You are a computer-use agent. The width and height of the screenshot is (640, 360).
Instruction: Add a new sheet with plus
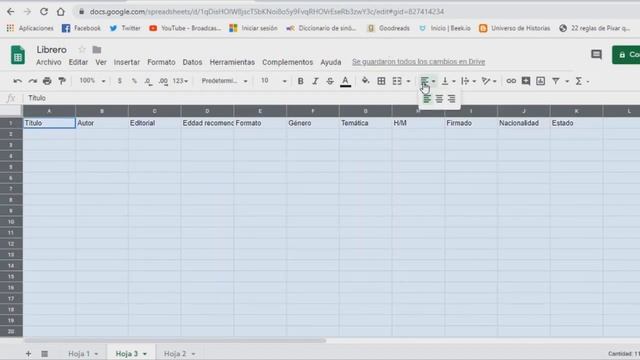click(28, 353)
